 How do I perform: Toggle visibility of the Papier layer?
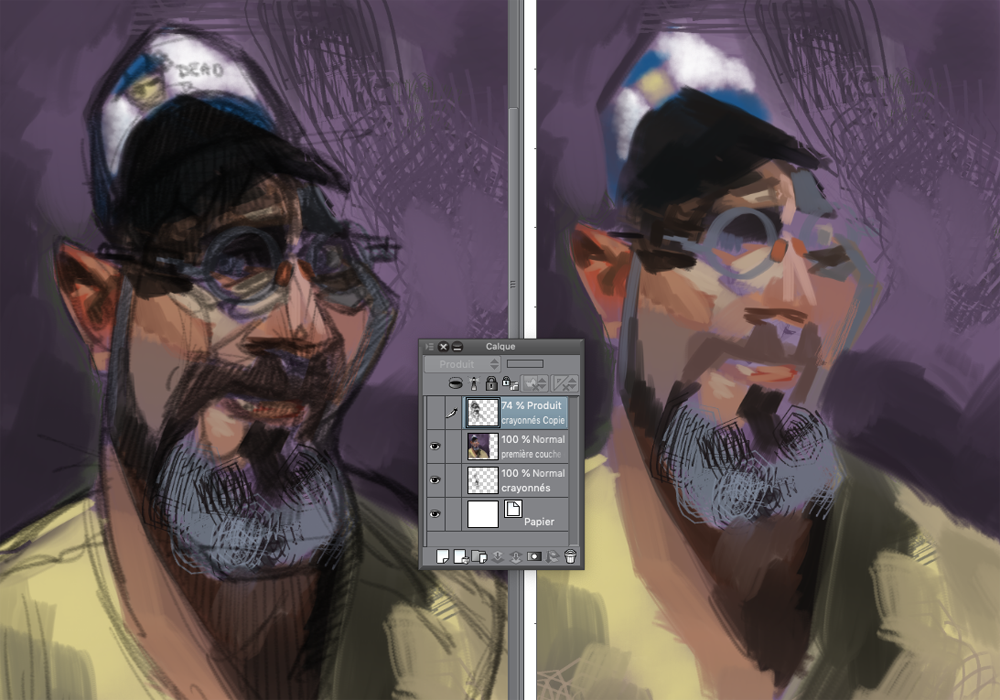point(434,514)
